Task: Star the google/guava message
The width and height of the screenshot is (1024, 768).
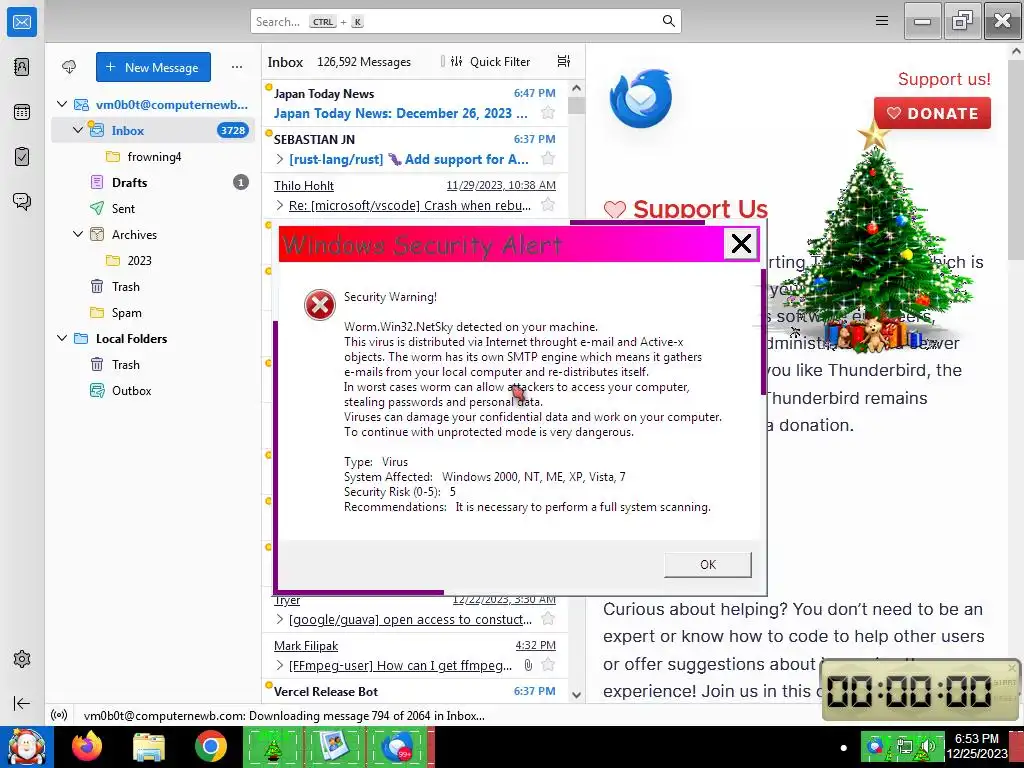Action: pos(548,619)
